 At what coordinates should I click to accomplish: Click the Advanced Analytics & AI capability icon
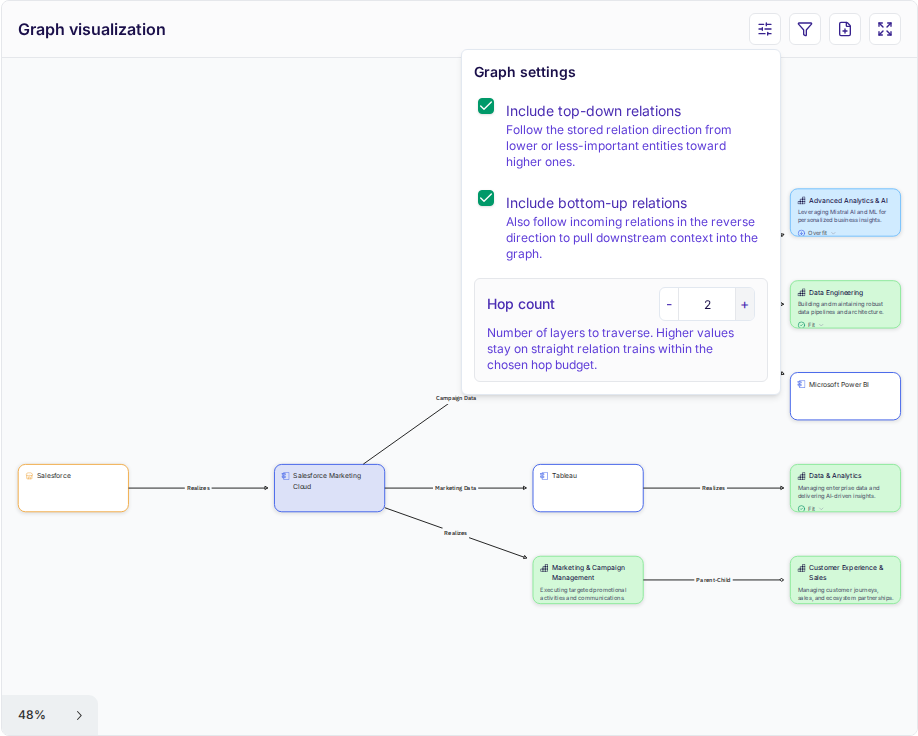[x=801, y=200]
